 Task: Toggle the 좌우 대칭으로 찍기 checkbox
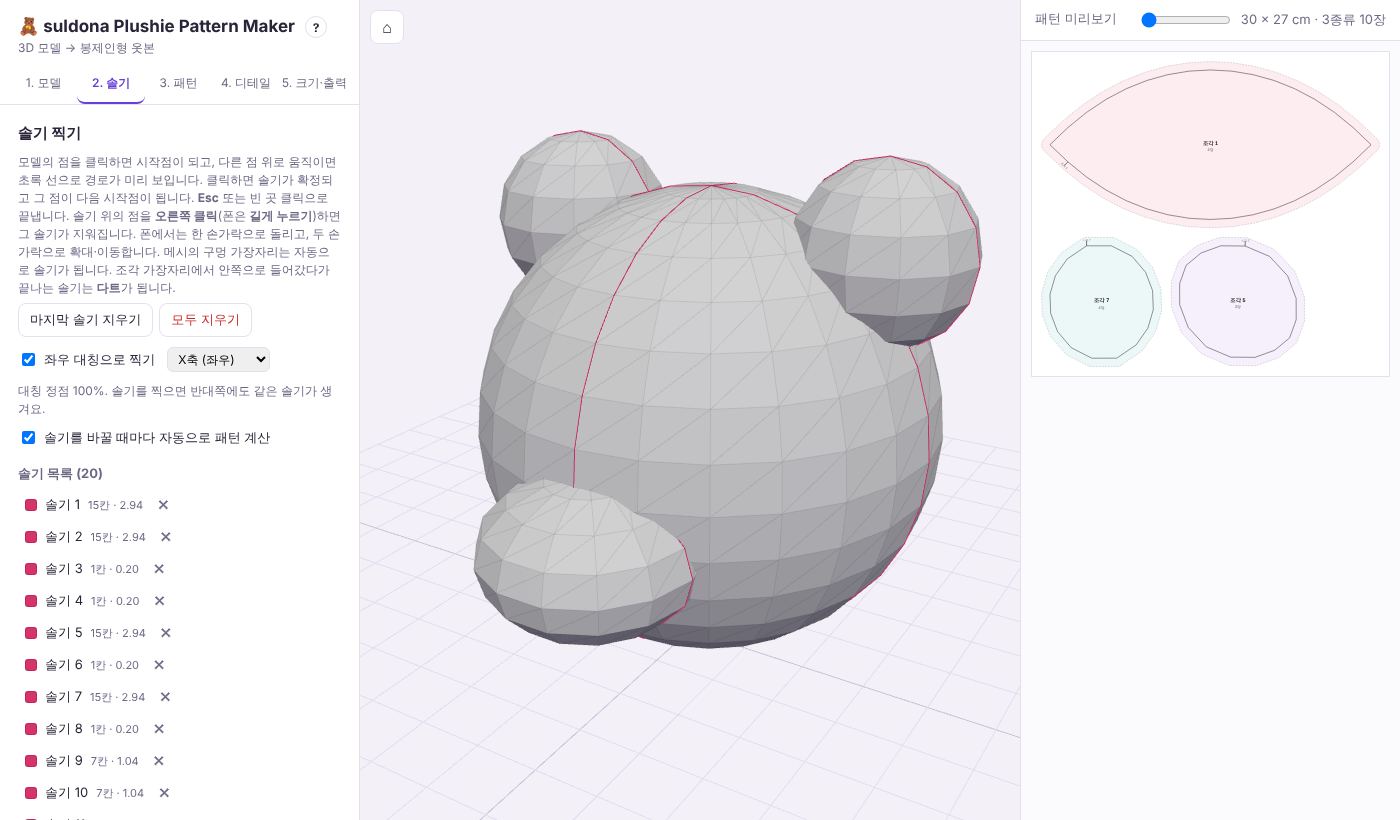(28, 359)
